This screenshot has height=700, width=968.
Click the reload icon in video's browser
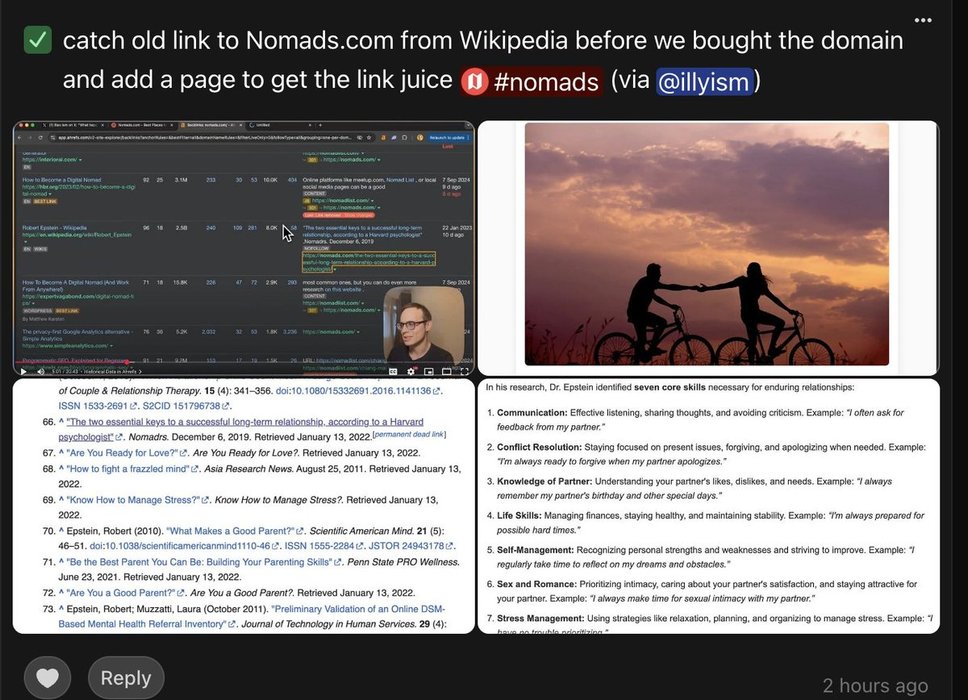pos(41,138)
